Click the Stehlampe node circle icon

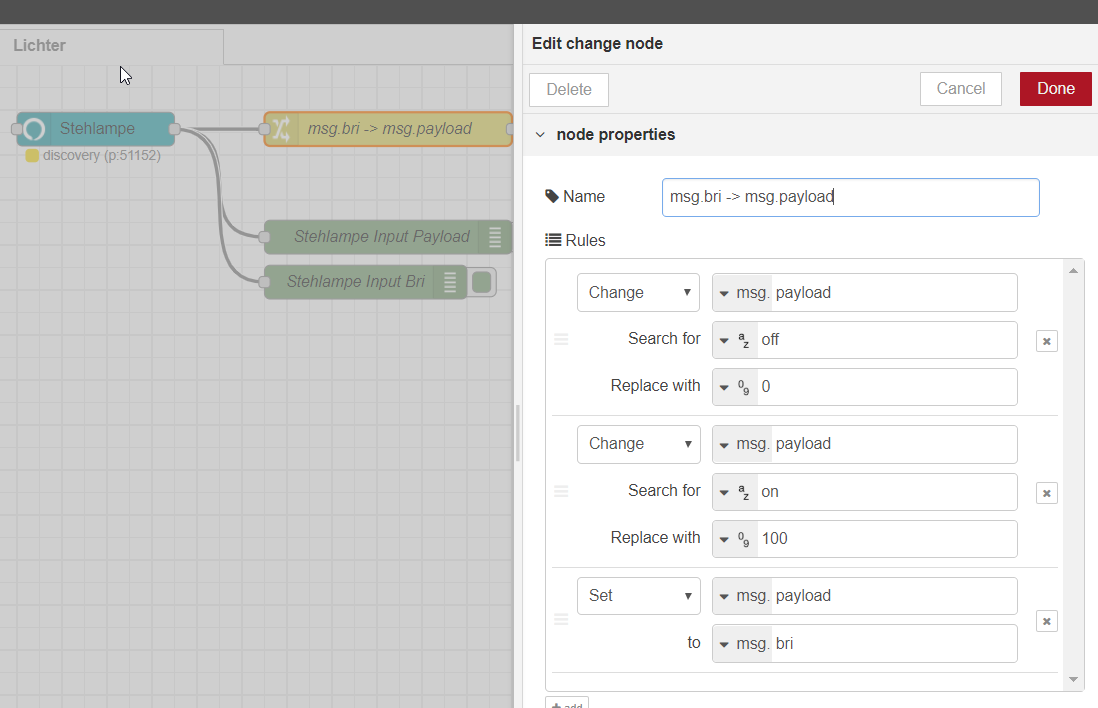coord(34,129)
